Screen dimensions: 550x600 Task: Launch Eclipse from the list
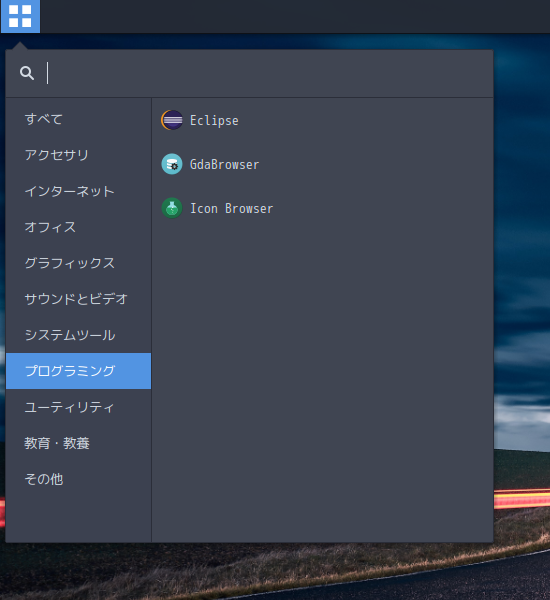[x=322, y=120]
